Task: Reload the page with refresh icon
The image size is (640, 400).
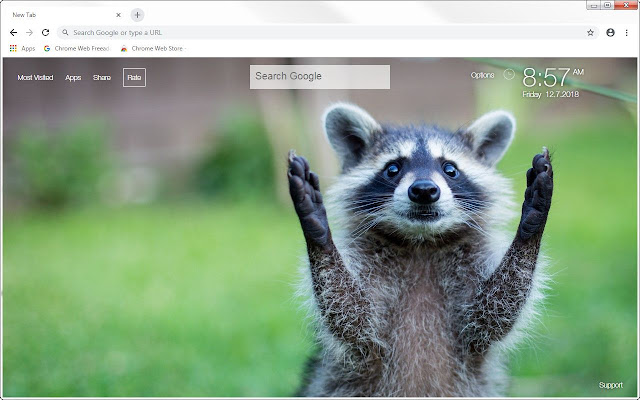Action: pos(45,33)
